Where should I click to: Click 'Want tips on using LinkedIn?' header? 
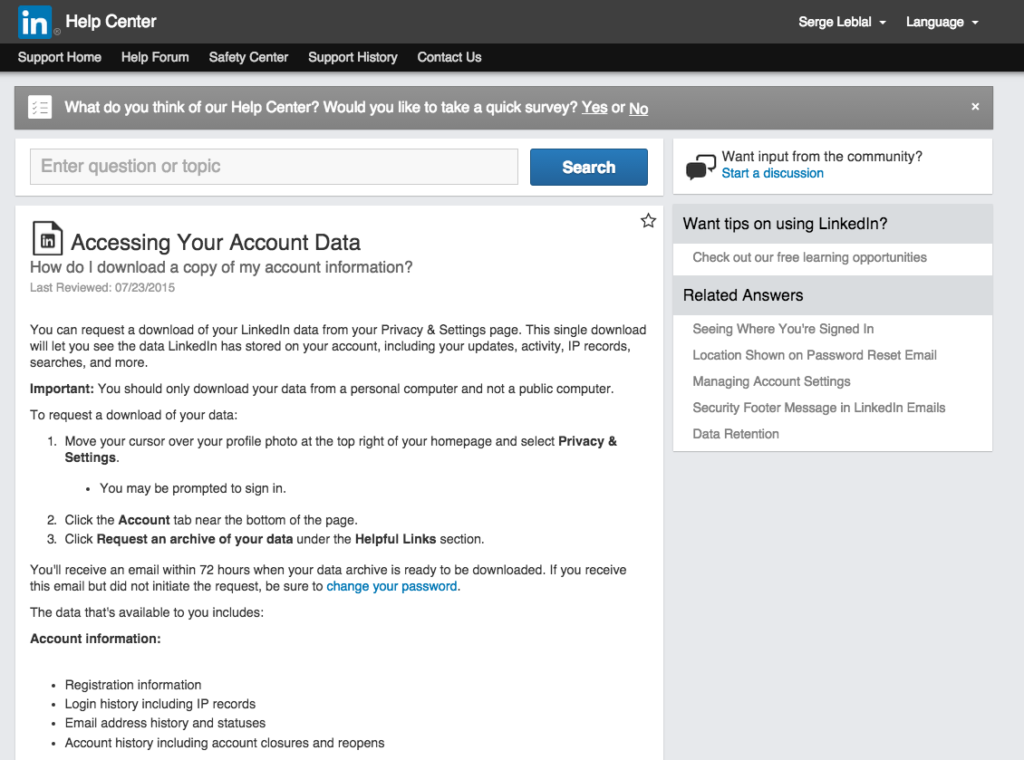[785, 224]
